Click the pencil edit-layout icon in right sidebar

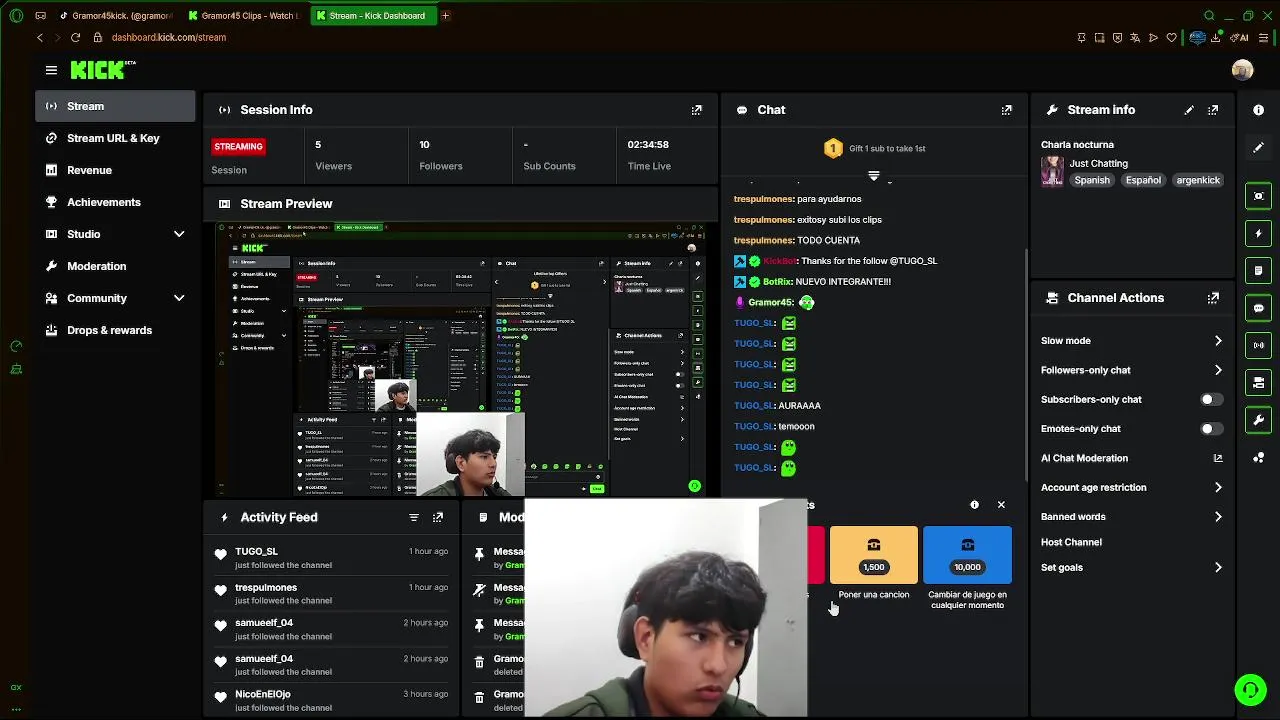coord(1259,147)
